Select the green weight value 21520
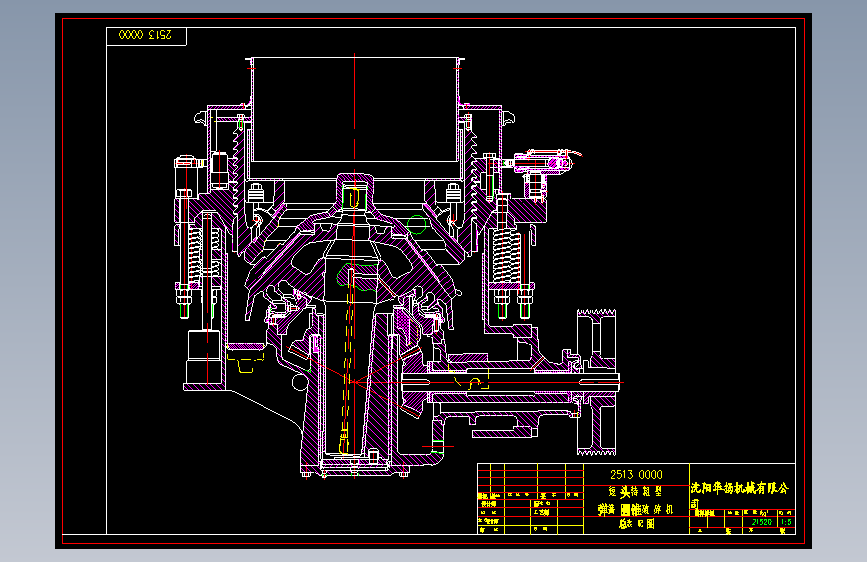Image resolution: width=867 pixels, height=562 pixels. tap(761, 522)
